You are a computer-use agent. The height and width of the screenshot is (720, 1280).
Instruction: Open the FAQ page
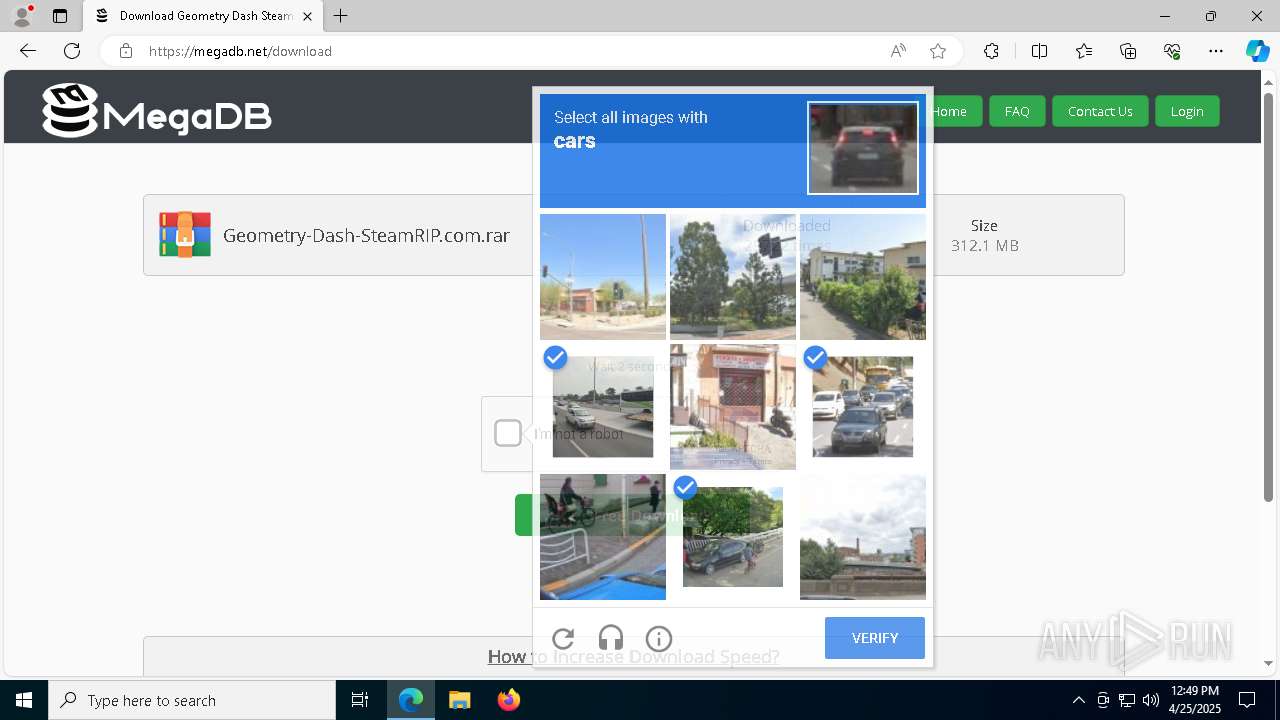click(1017, 111)
